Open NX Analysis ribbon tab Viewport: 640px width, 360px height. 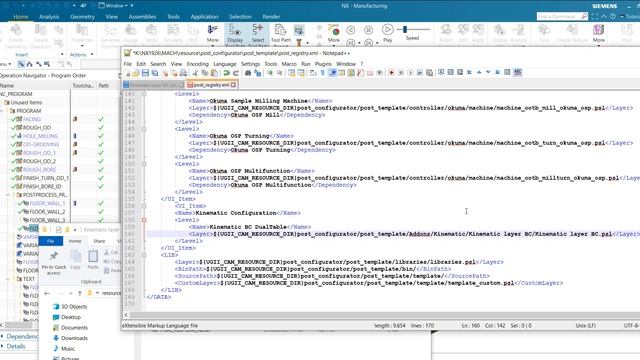point(49,17)
